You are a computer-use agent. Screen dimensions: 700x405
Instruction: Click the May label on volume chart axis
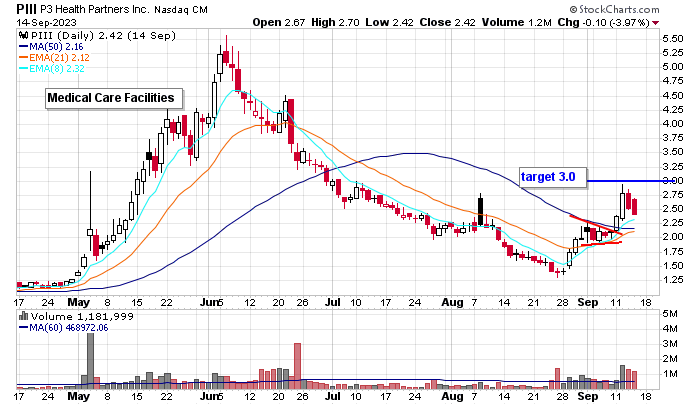(79, 396)
